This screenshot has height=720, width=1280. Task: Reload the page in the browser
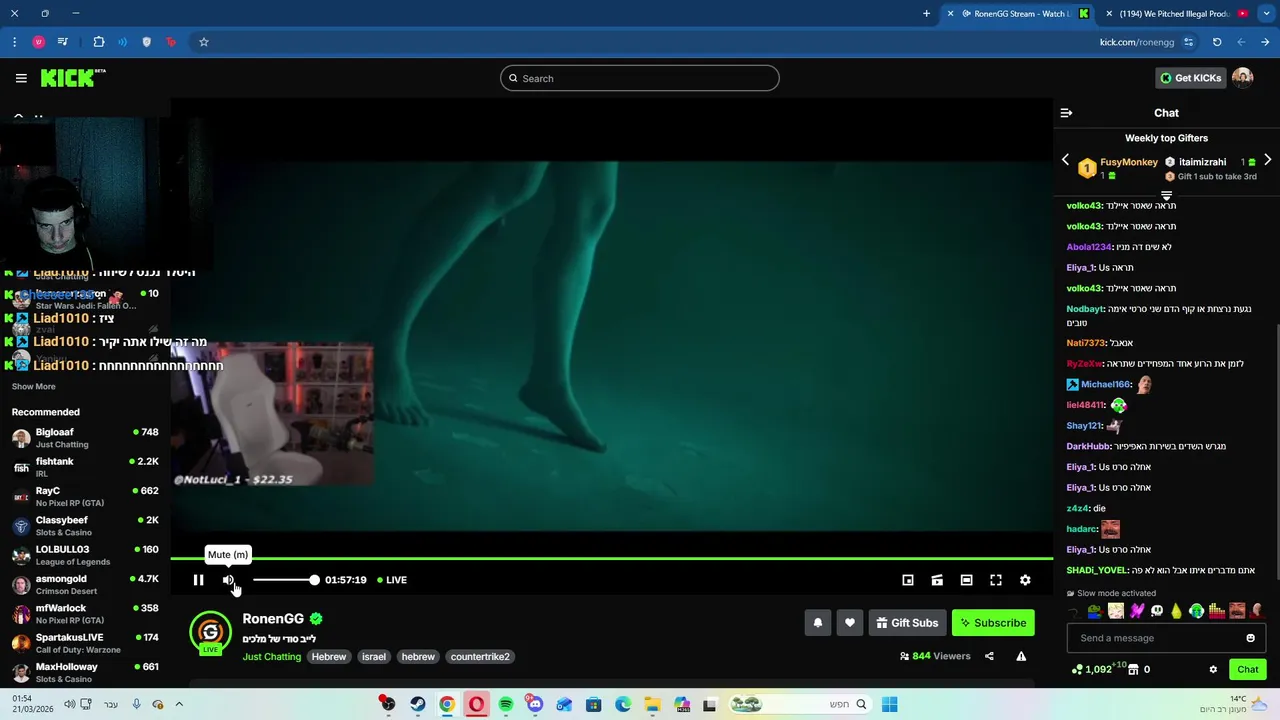coord(1217,42)
